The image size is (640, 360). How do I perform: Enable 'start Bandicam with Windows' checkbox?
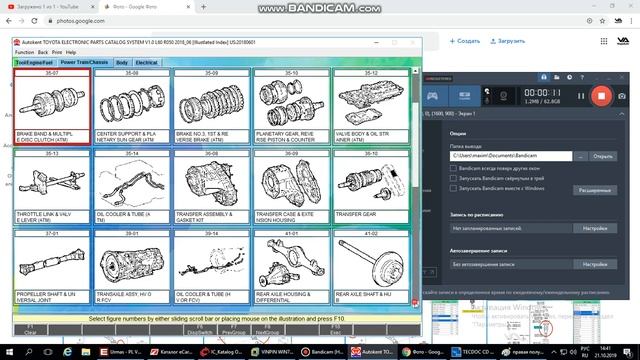(453, 189)
